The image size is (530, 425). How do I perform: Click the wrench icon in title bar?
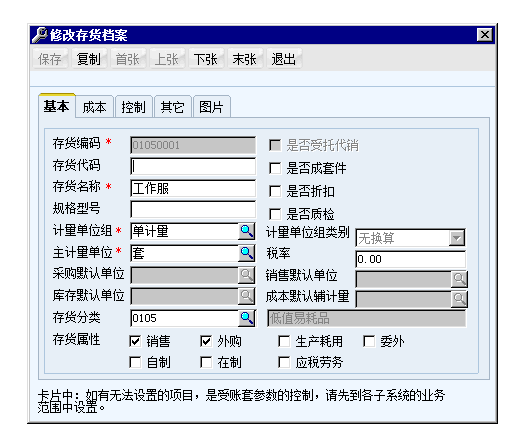pyautogui.click(x=40, y=35)
